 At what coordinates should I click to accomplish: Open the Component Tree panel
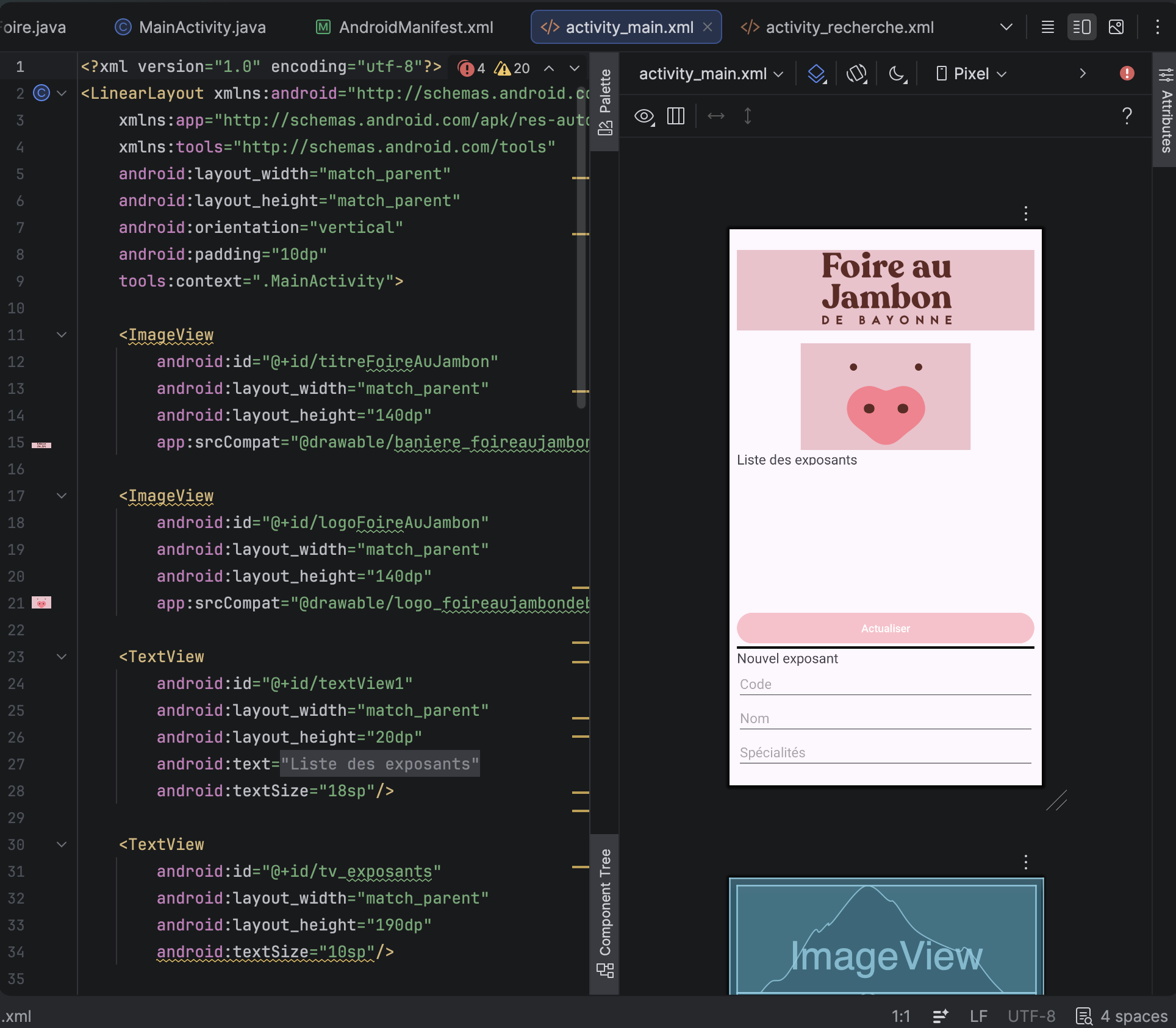tap(604, 913)
